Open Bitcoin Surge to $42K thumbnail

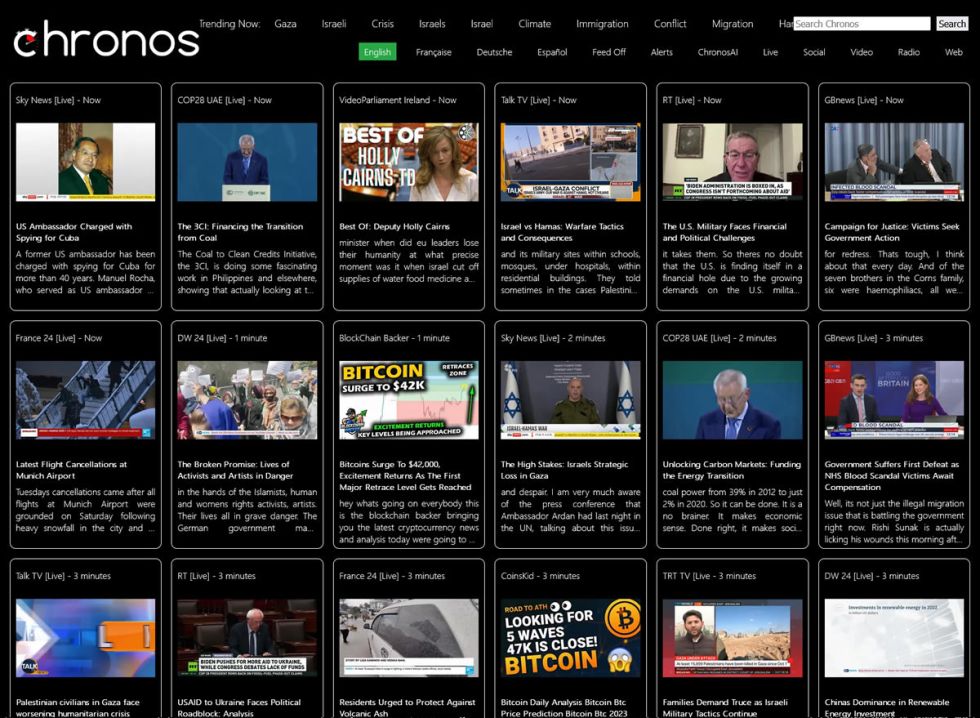coord(409,400)
